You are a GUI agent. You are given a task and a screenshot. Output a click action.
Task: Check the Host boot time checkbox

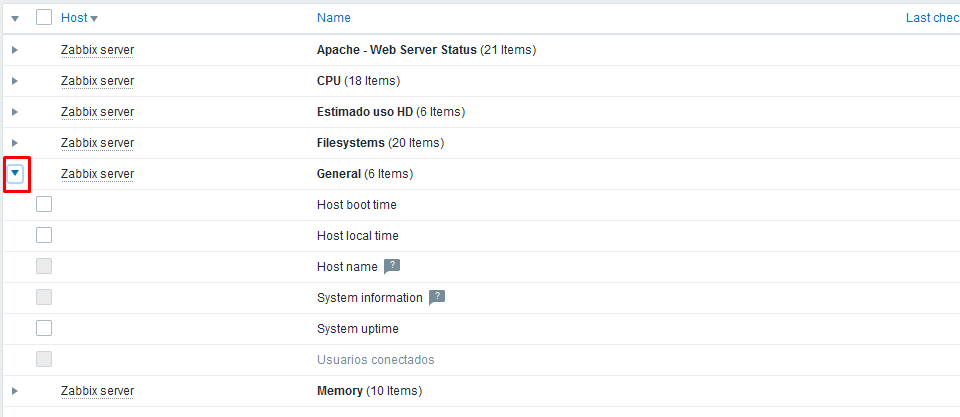coord(44,204)
